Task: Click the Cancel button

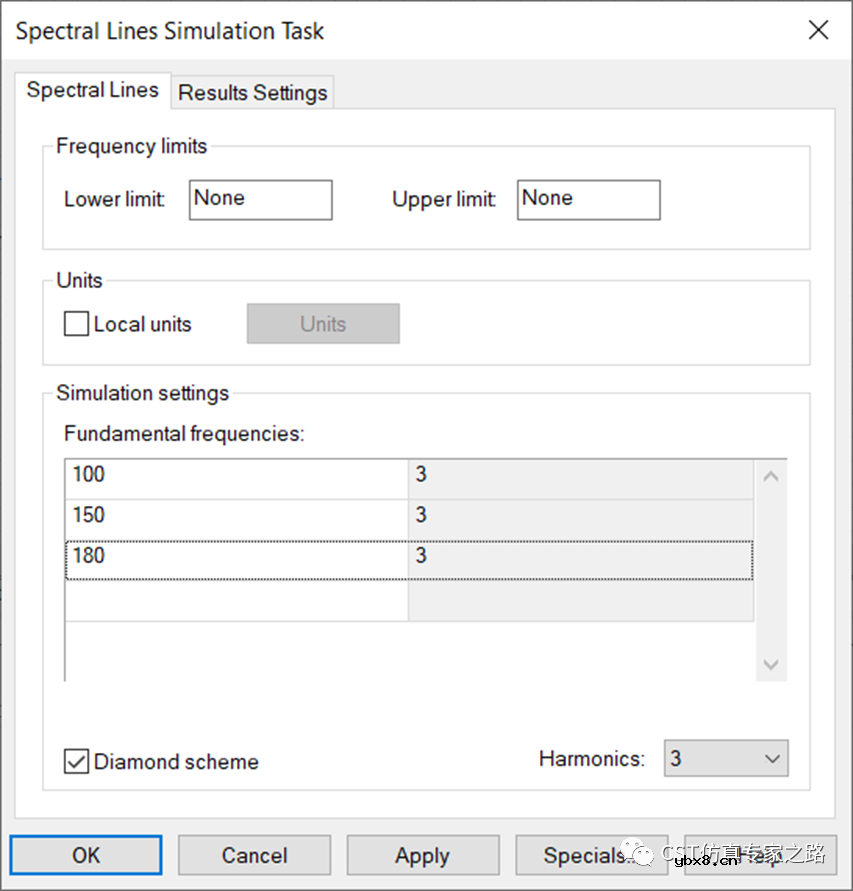Action: 254,856
